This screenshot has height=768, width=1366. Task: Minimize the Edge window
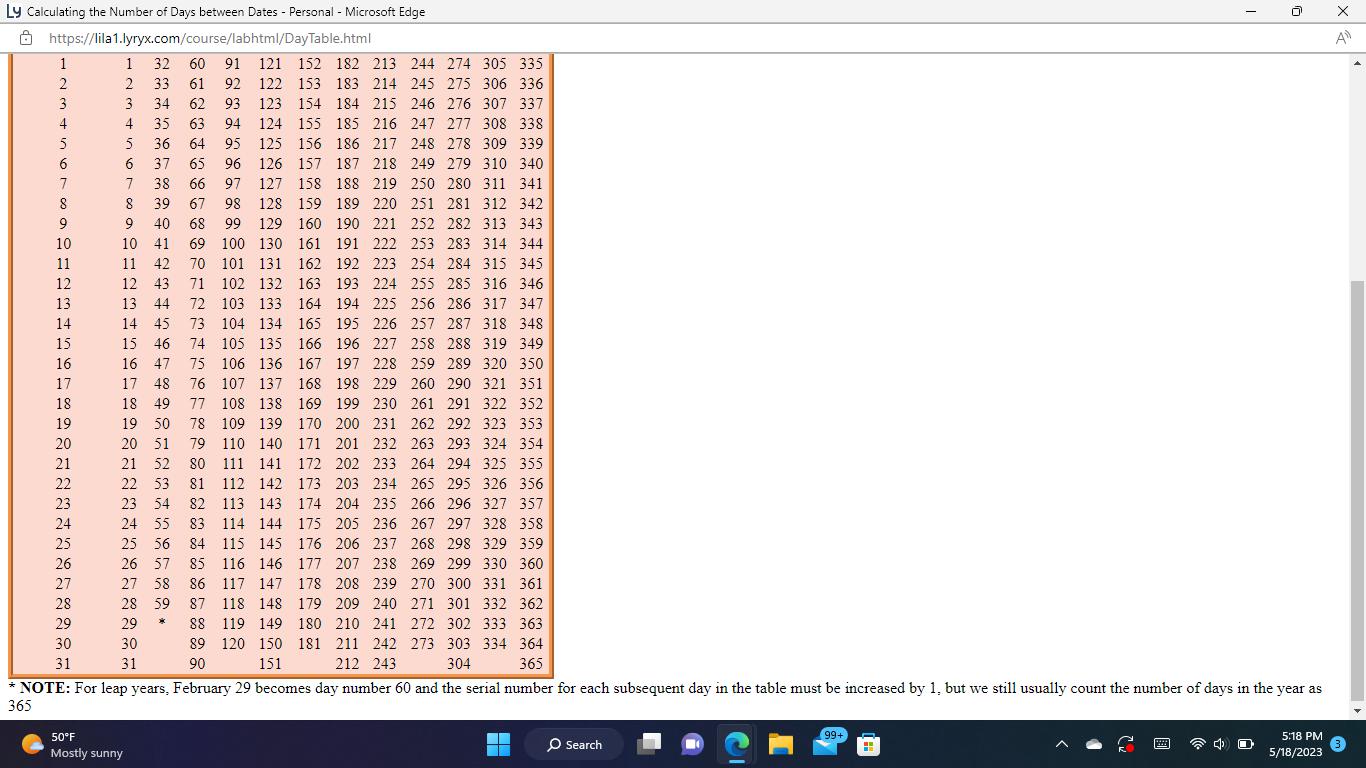pyautogui.click(x=1251, y=12)
